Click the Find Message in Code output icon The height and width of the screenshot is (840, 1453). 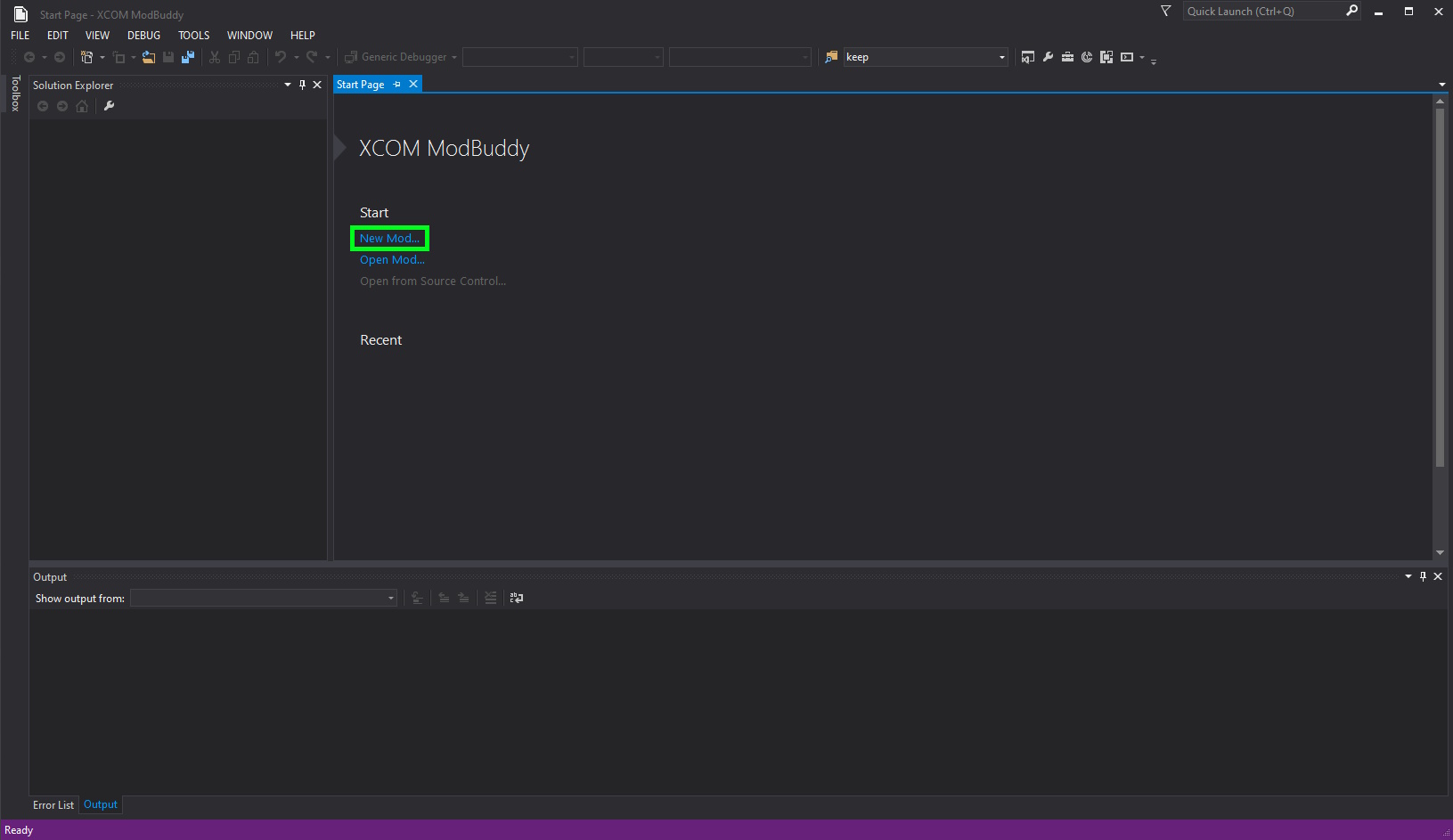point(417,598)
